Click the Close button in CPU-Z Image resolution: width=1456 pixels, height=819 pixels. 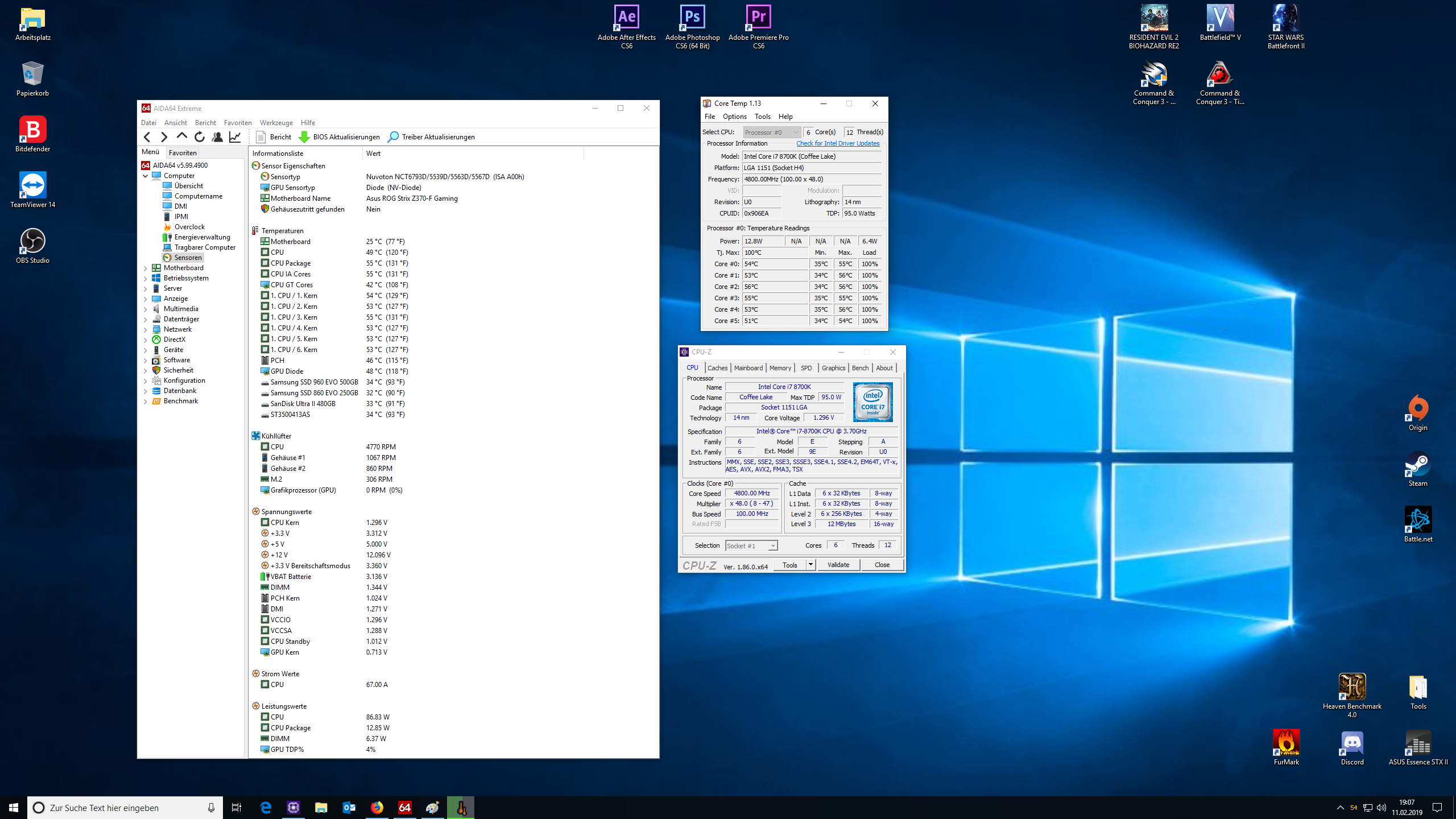coord(882,565)
